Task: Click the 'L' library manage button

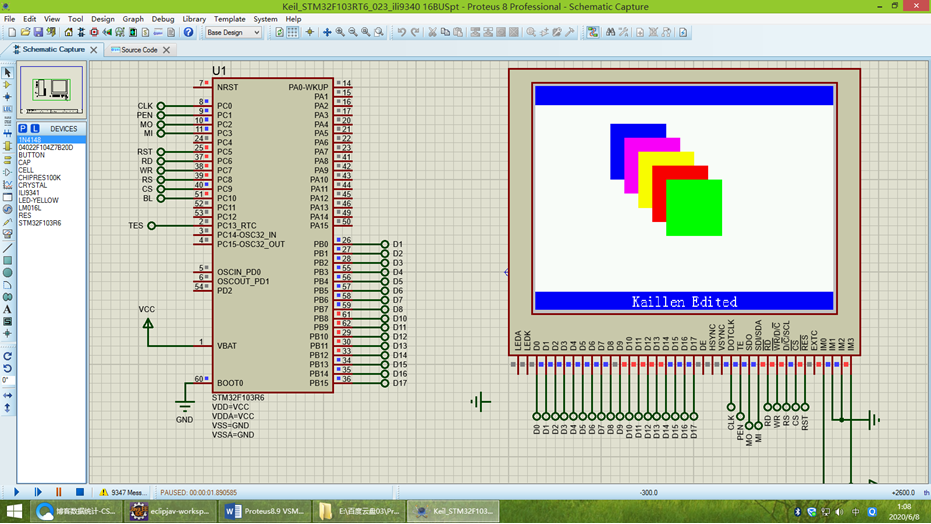Action: (x=35, y=129)
